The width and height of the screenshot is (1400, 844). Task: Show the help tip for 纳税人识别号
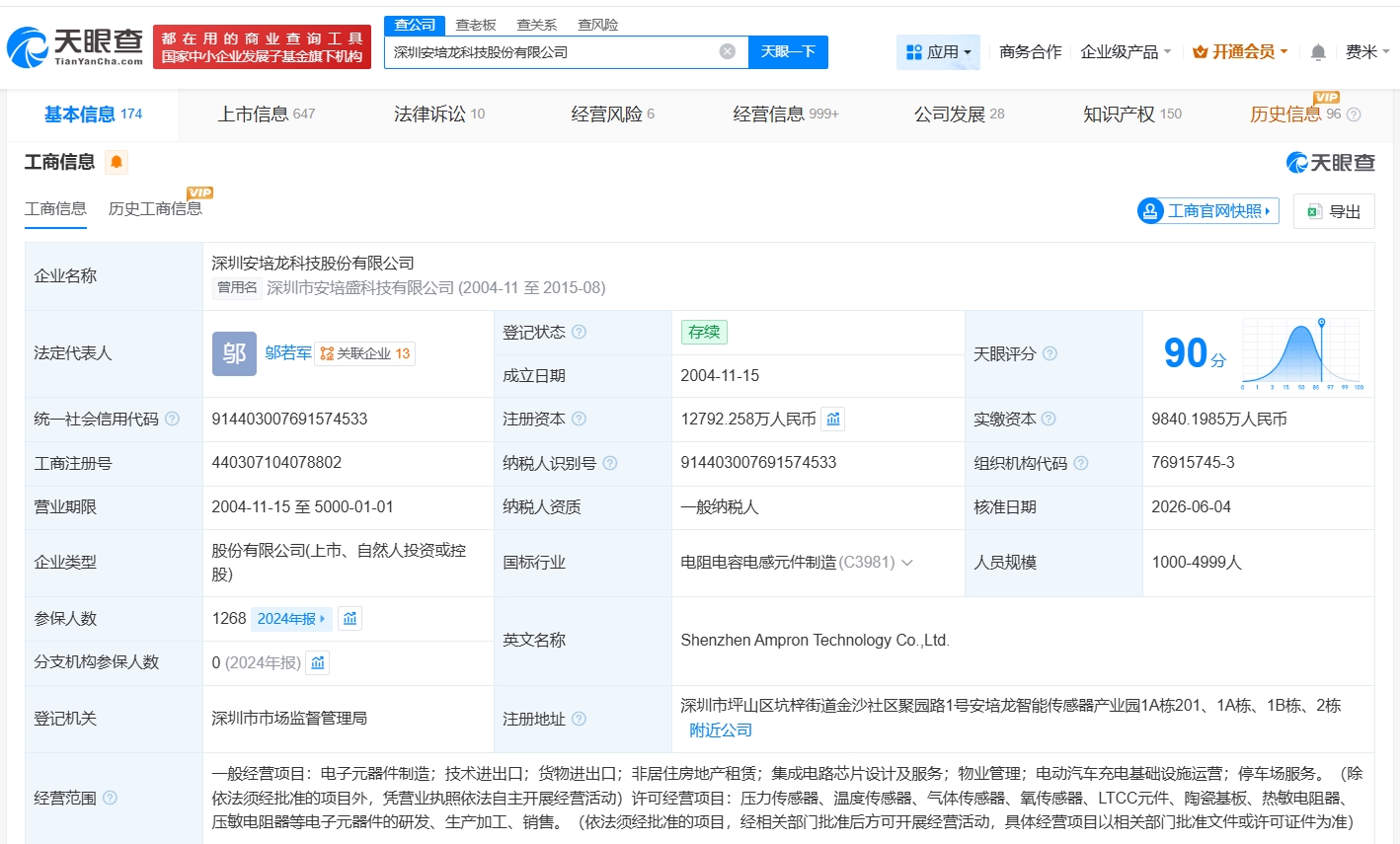coord(610,463)
